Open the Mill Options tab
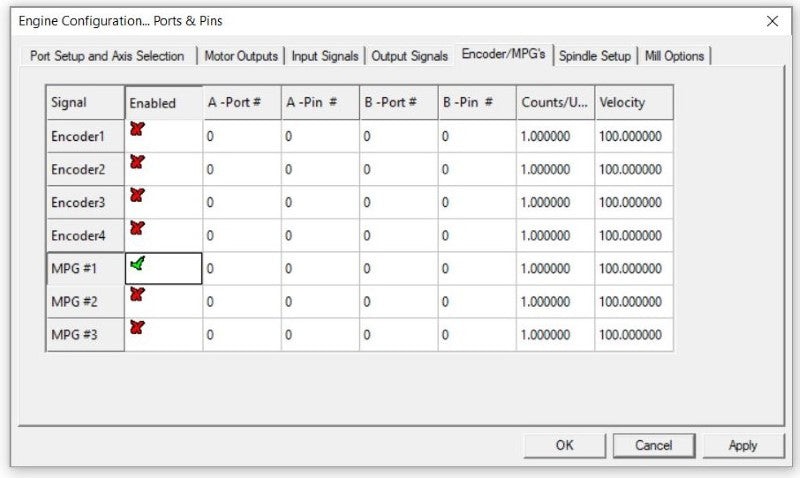Viewport: 800px width, 478px height. pos(674,56)
